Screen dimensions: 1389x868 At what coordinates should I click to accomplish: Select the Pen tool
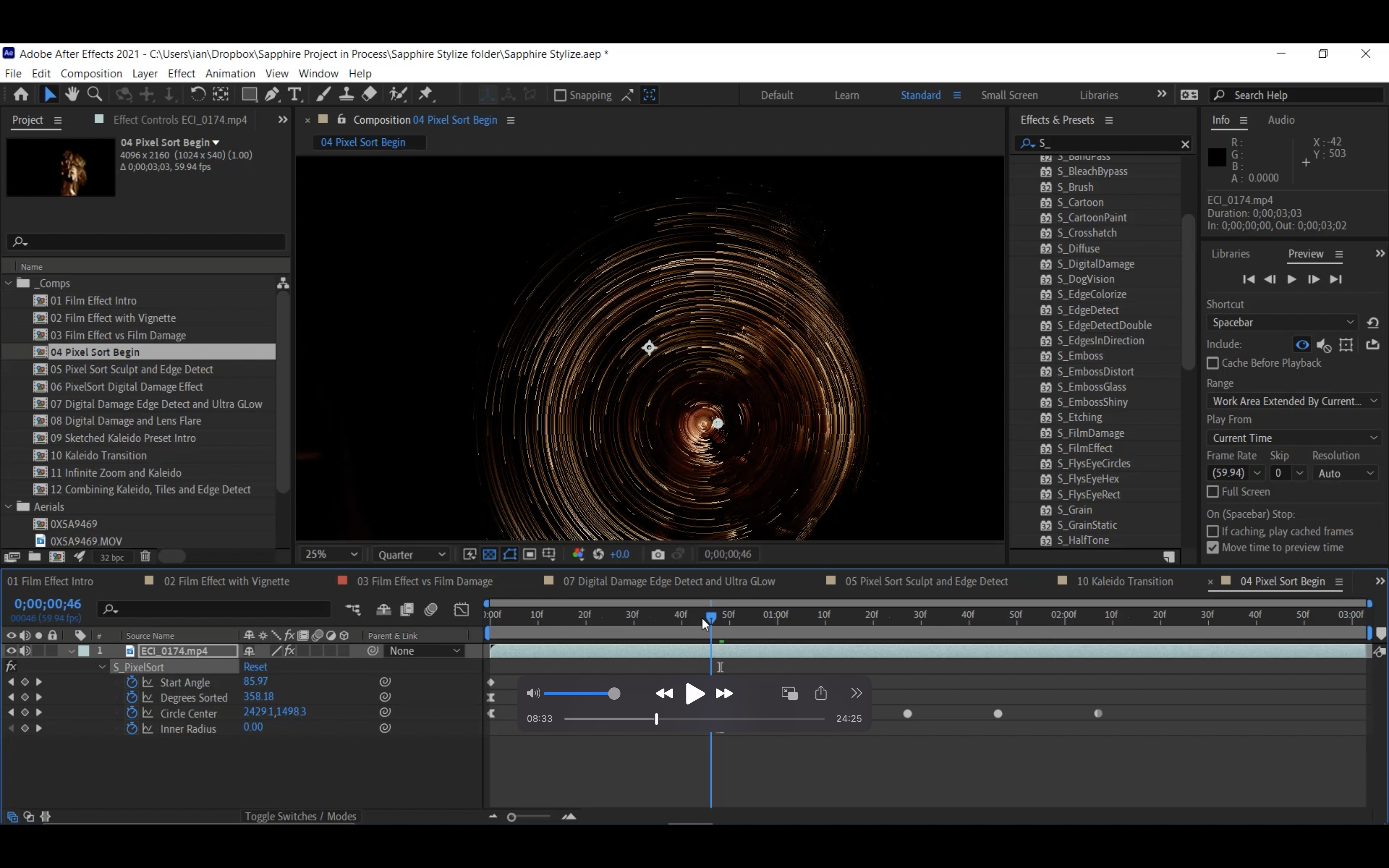click(x=272, y=95)
